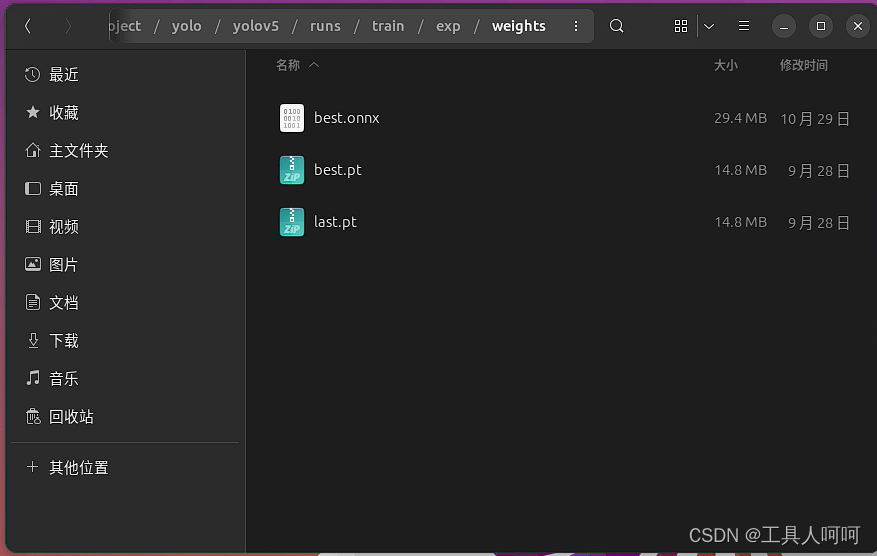Click the 10月29日 modified date
877x556 pixels.
click(x=815, y=119)
